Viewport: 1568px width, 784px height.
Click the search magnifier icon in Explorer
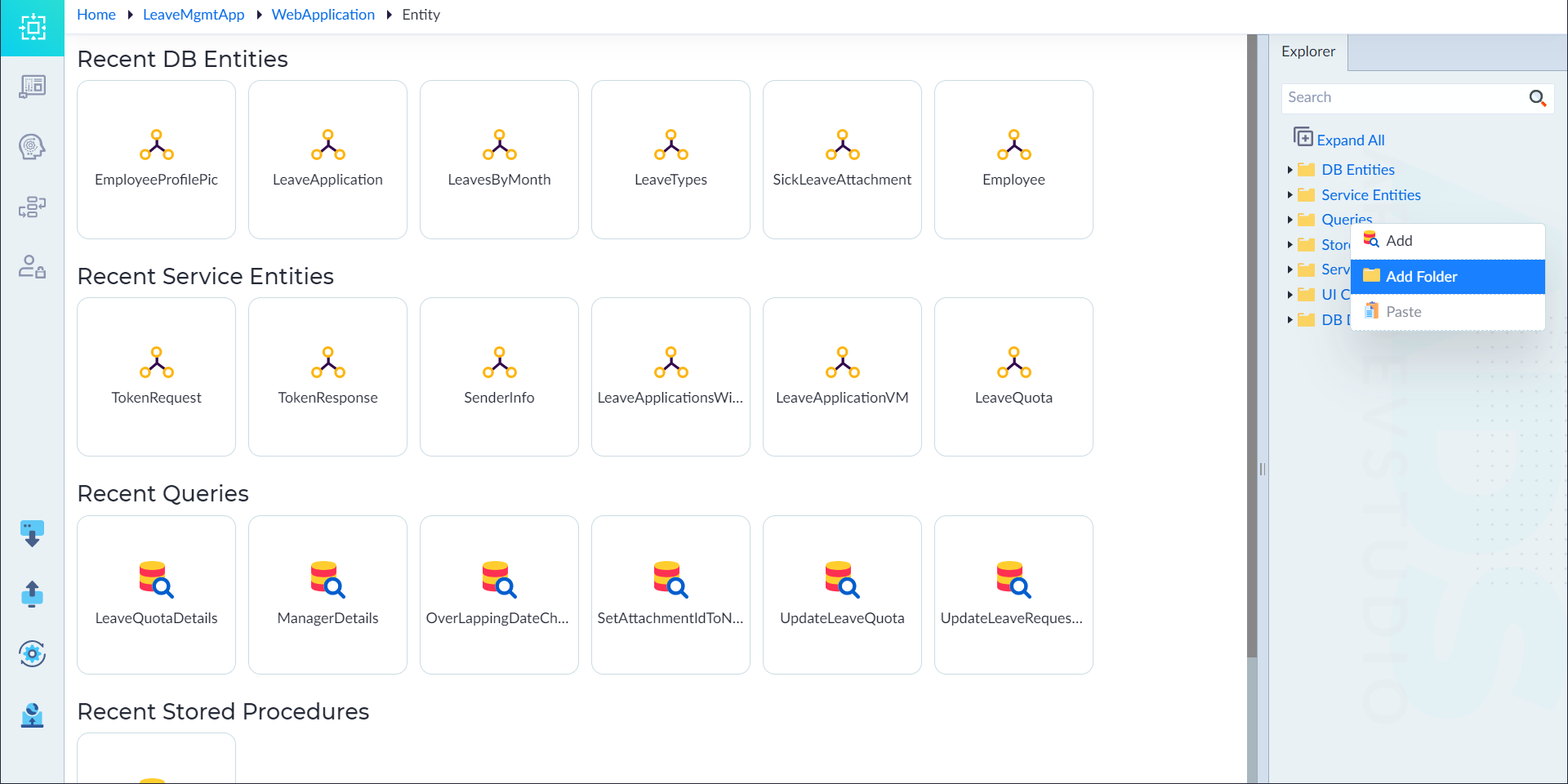click(1537, 98)
